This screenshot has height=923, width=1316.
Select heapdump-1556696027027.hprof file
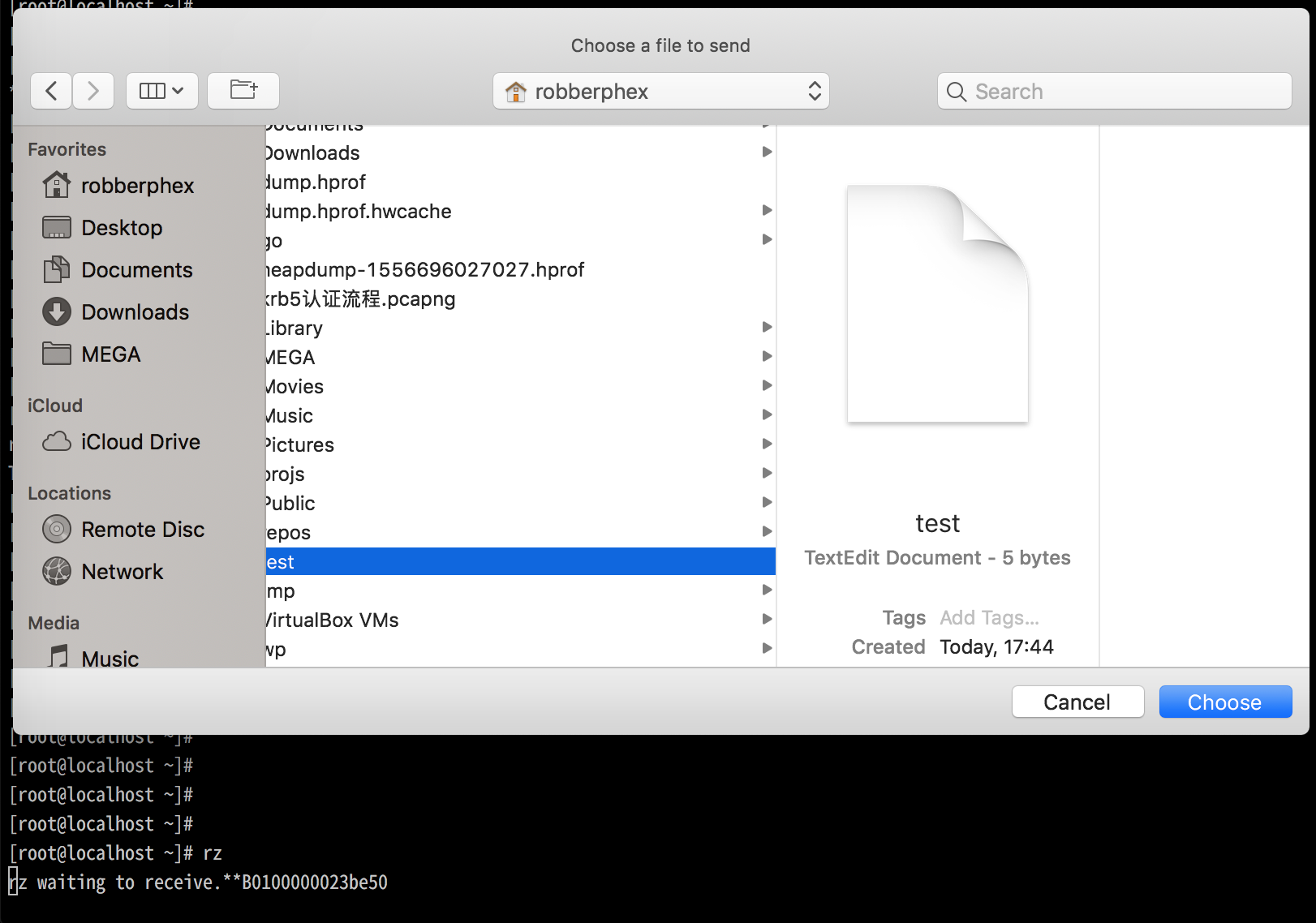coord(426,270)
